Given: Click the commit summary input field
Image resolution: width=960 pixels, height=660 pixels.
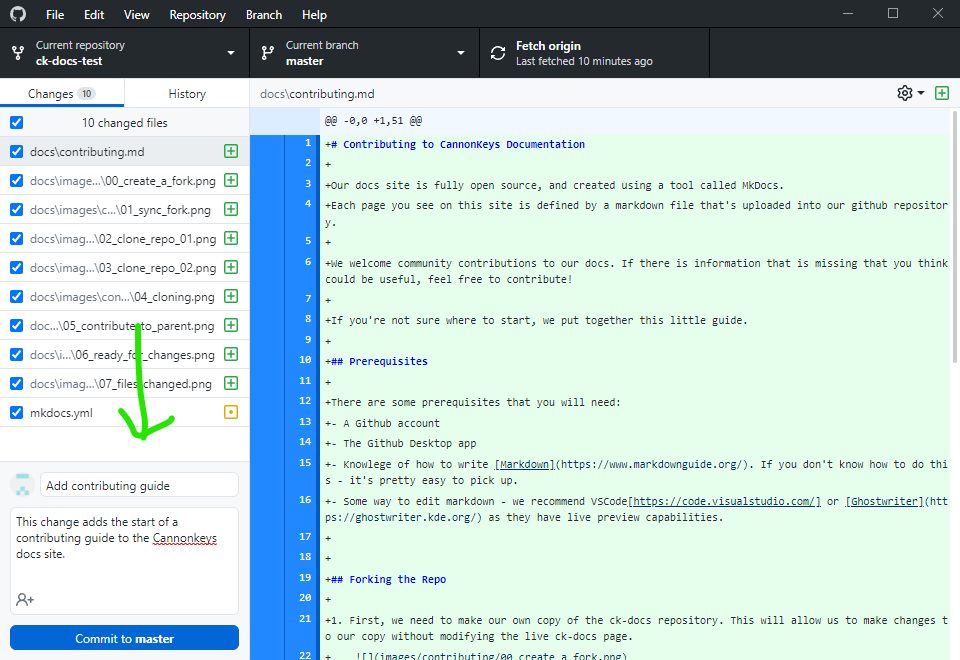Looking at the screenshot, I should point(139,485).
